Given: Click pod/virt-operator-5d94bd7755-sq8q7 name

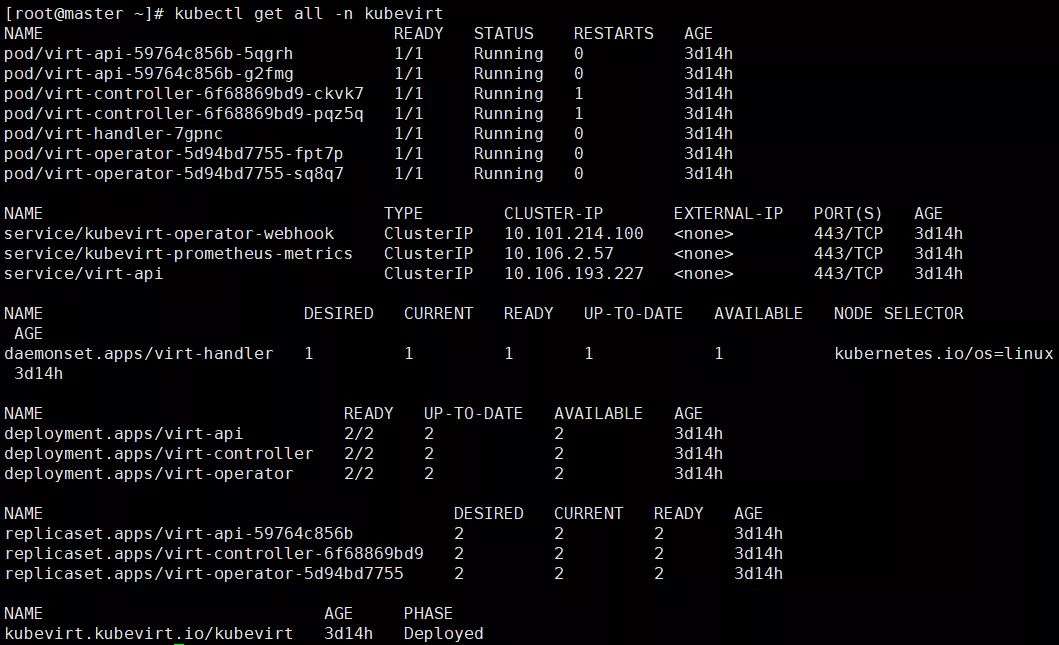Looking at the screenshot, I should (x=174, y=174).
